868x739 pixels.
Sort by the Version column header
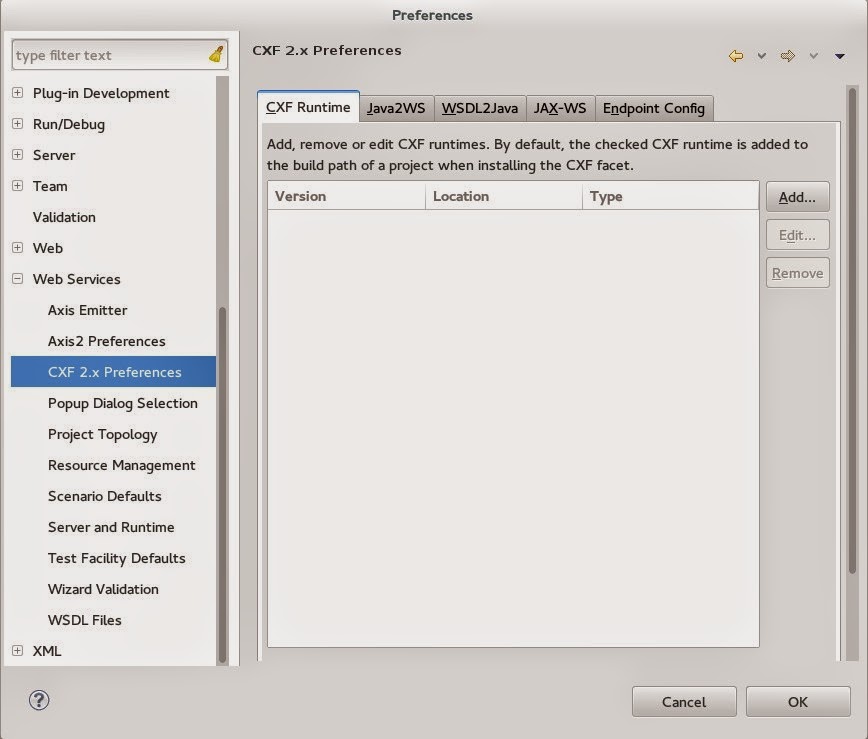coord(347,196)
